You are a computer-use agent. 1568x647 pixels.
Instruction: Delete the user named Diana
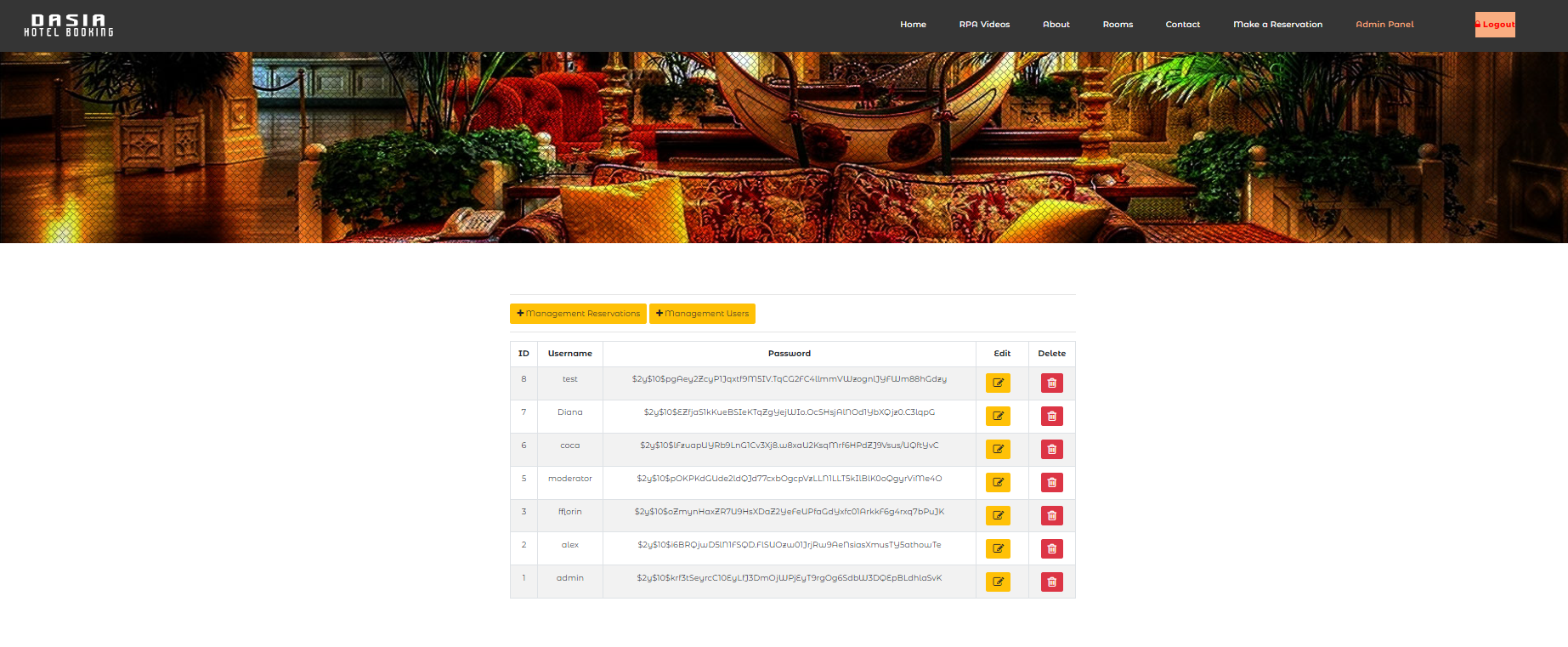[x=1051, y=416]
